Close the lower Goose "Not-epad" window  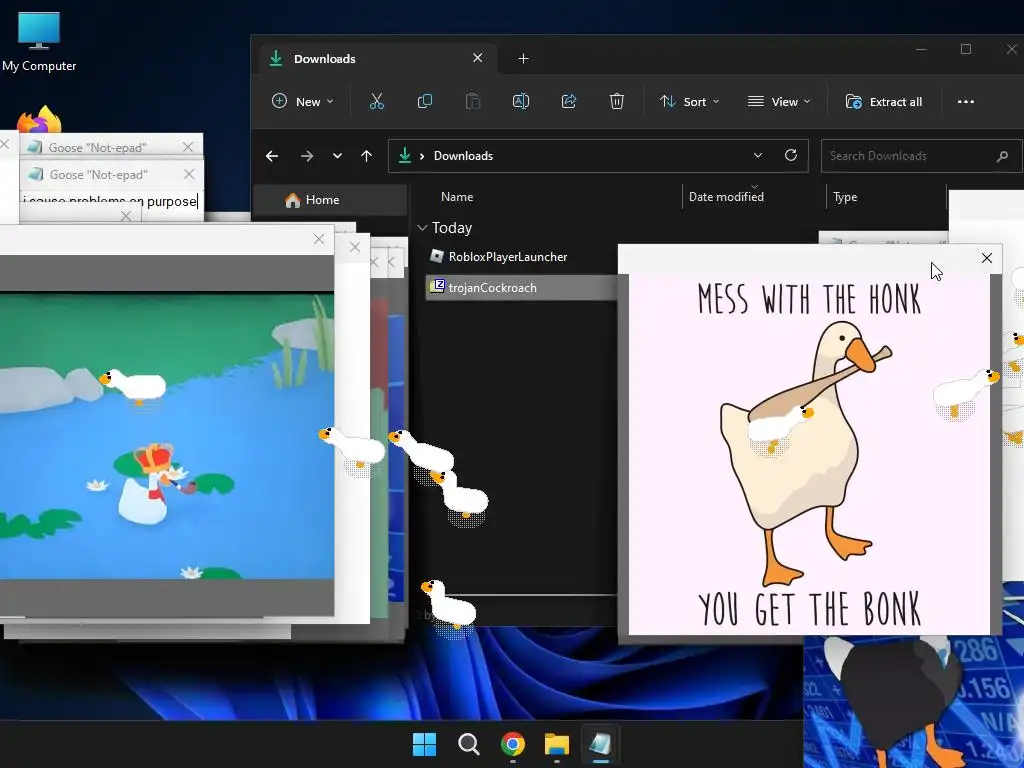pos(189,174)
